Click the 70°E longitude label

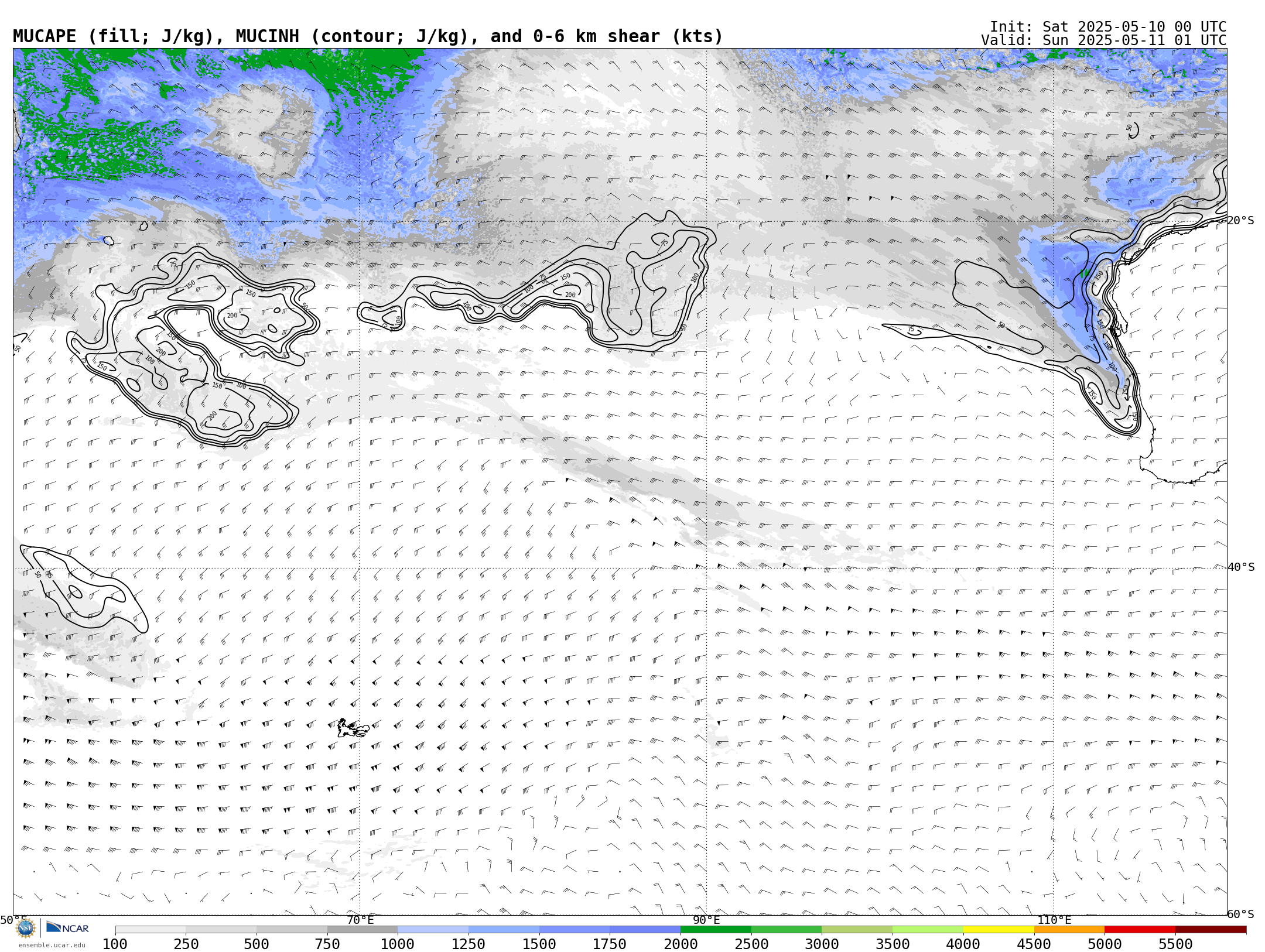pyautogui.click(x=360, y=920)
